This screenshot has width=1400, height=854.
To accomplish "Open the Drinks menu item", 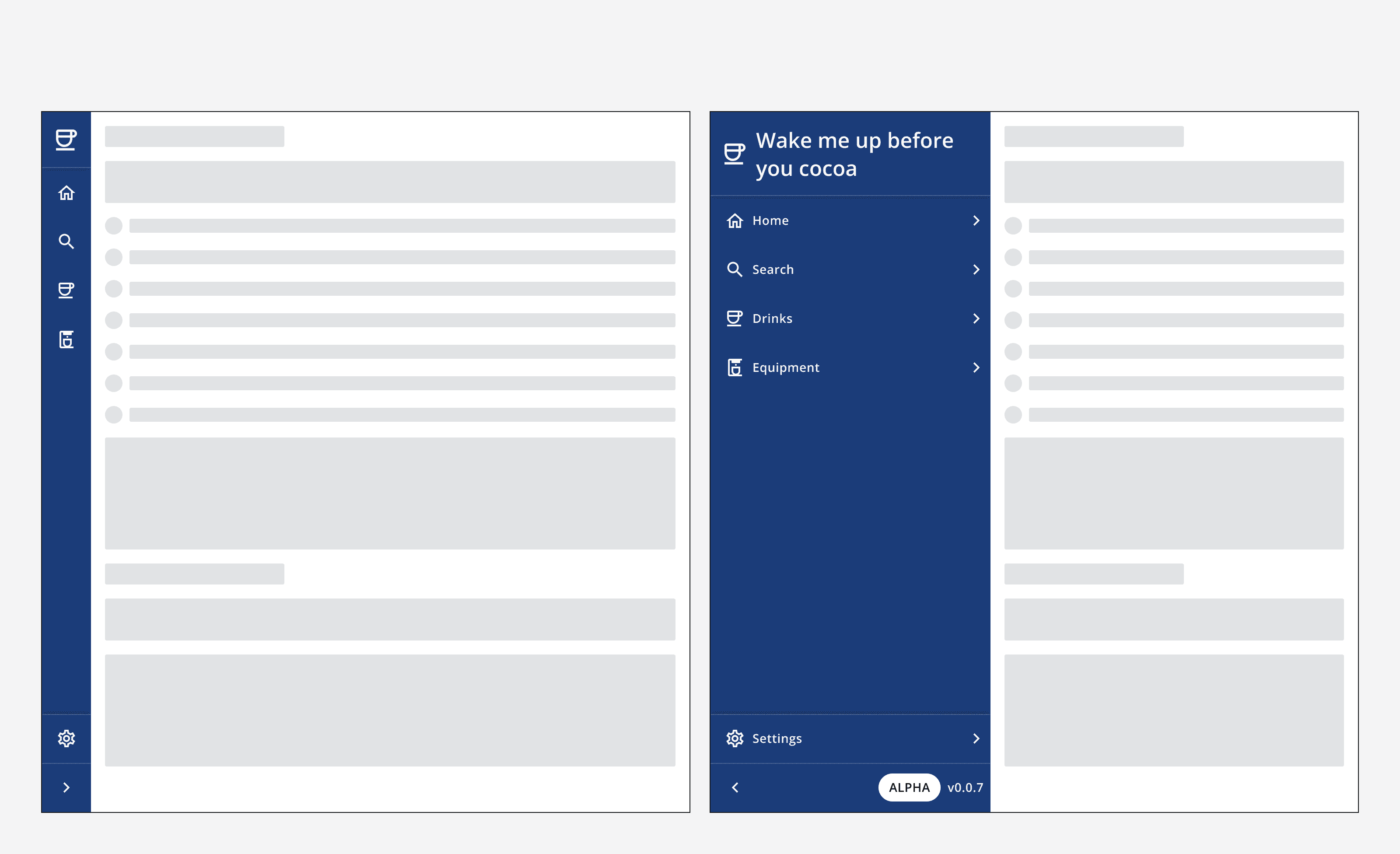I will (772, 318).
